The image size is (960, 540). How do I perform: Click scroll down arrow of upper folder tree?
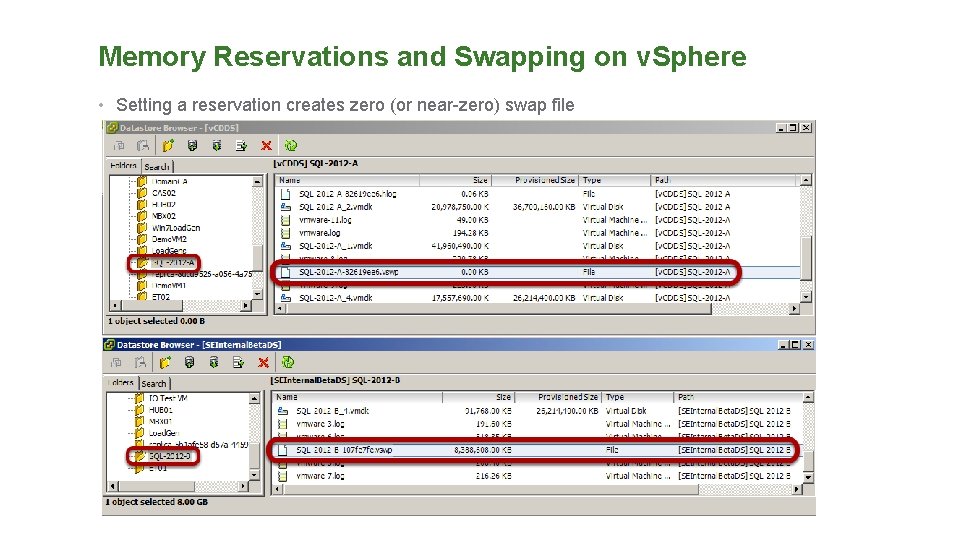pyautogui.click(x=257, y=294)
